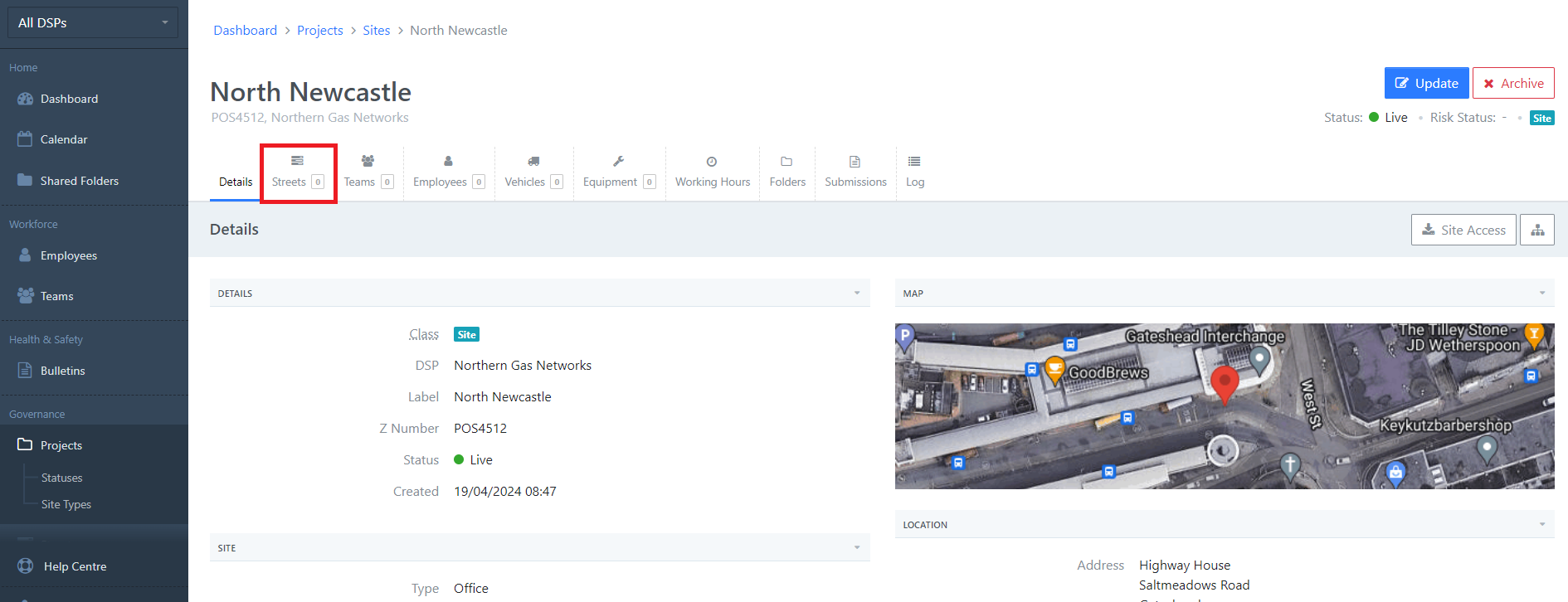
Task: Open Site Types under Projects
Action: pyautogui.click(x=66, y=504)
